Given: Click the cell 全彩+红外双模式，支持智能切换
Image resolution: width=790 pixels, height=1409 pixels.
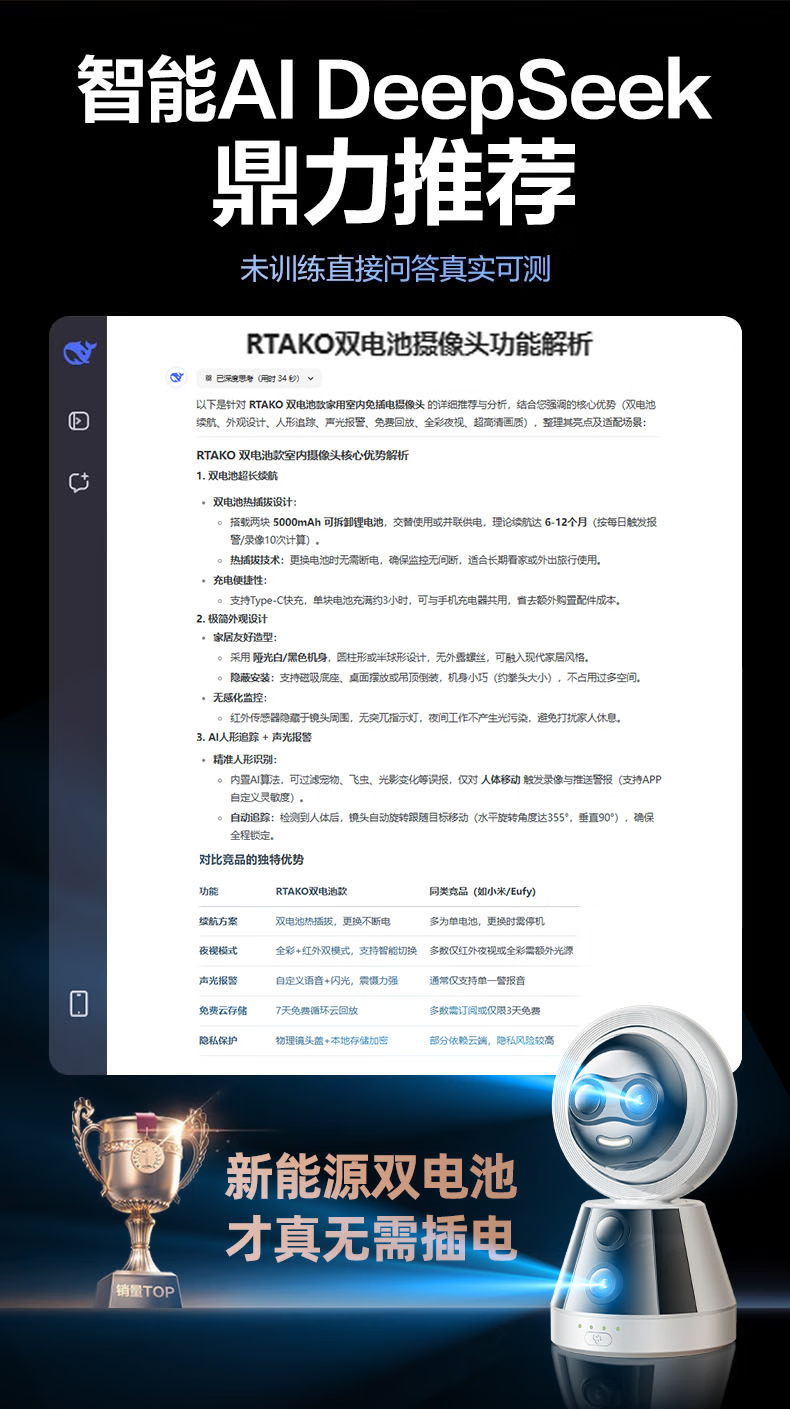Looking at the screenshot, I should pyautogui.click(x=346, y=950).
